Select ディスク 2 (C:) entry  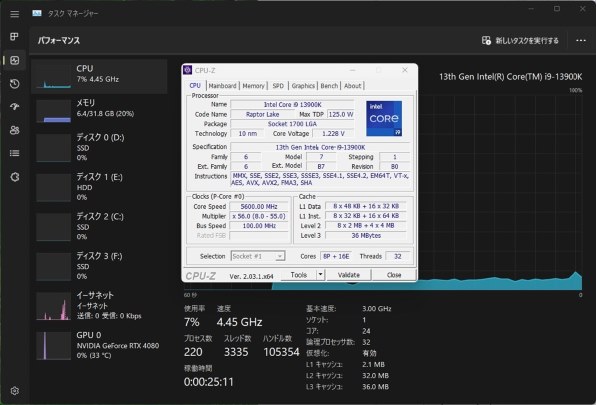click(x=99, y=226)
